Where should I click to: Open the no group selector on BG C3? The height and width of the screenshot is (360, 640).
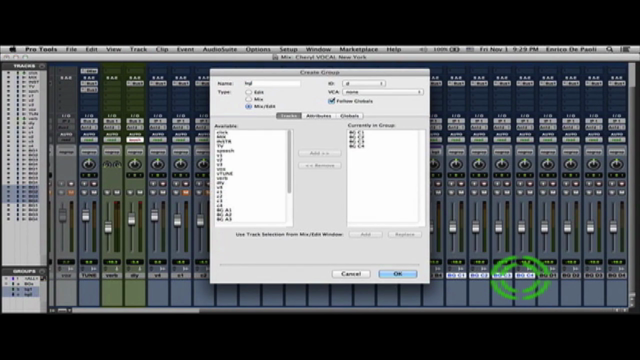502,152
